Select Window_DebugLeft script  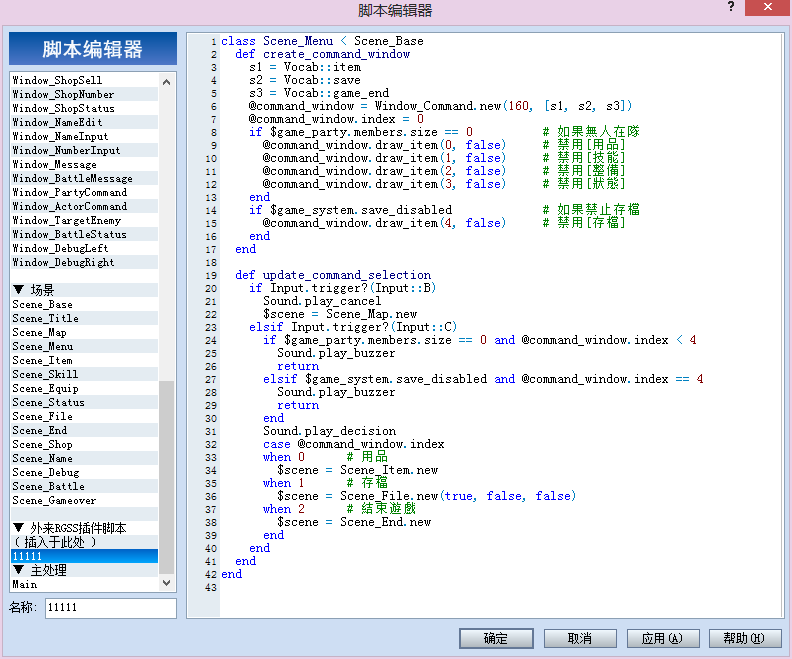[x=84, y=248]
